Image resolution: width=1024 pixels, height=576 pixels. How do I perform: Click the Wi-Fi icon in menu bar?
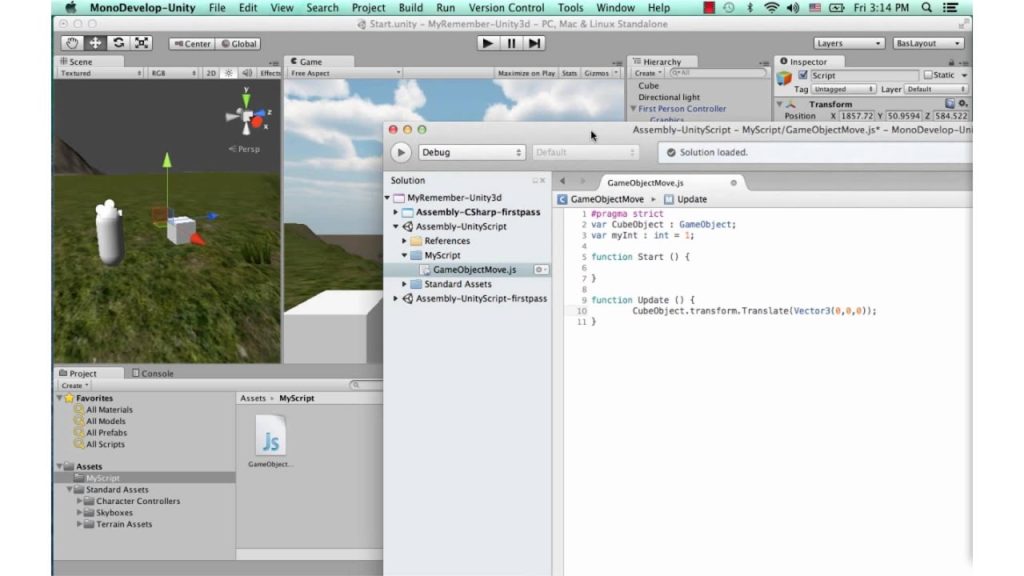[x=771, y=8]
